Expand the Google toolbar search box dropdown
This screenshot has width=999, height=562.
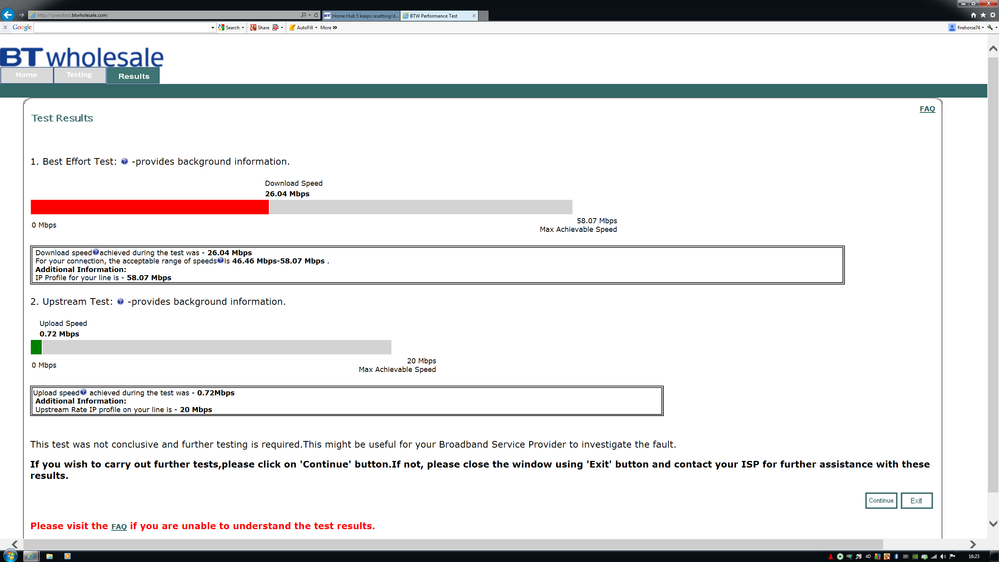click(213, 27)
